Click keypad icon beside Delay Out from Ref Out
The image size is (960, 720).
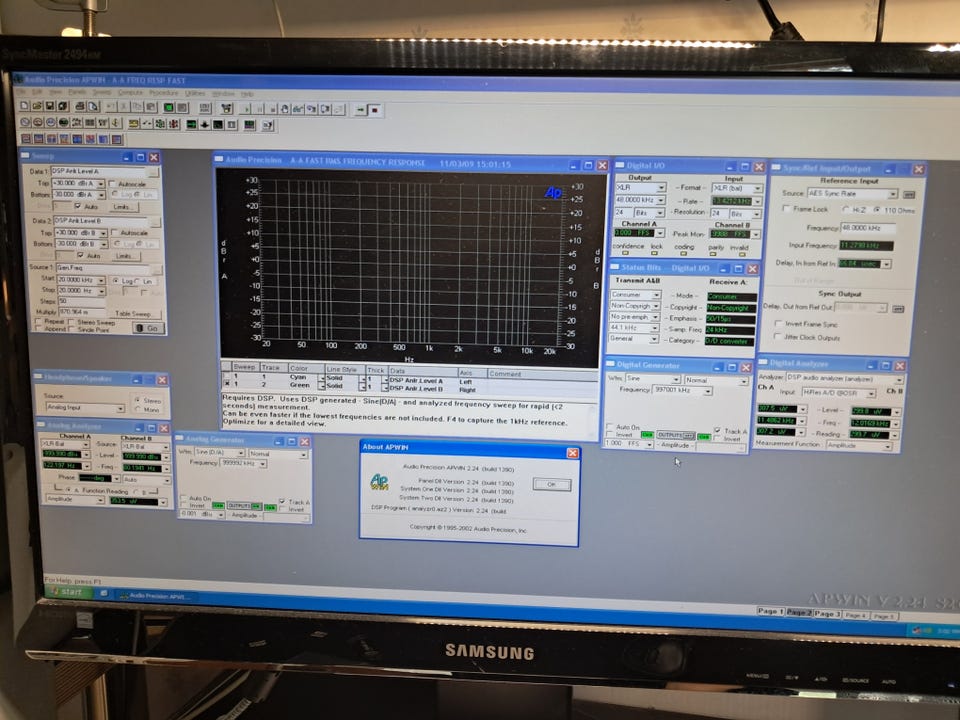pyautogui.click(x=898, y=309)
